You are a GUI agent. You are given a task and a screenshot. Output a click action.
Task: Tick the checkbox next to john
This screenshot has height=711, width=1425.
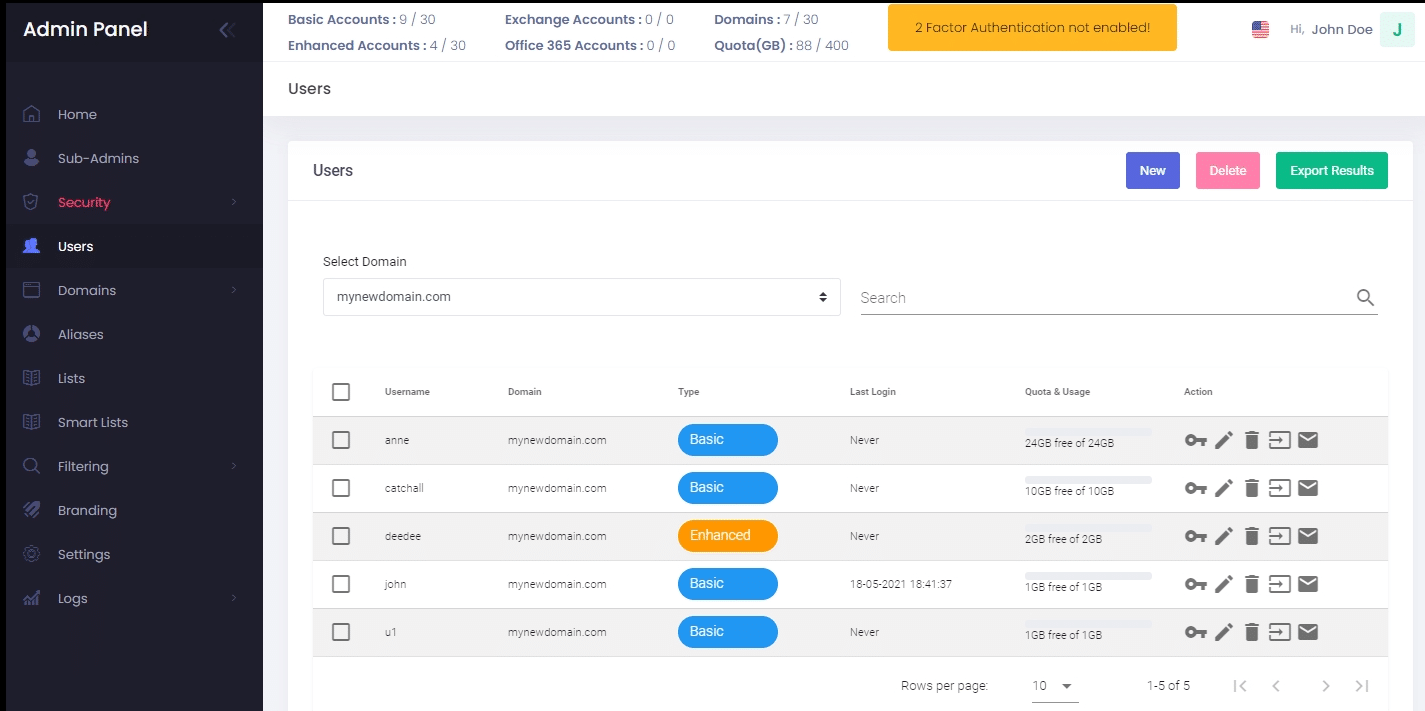point(341,584)
